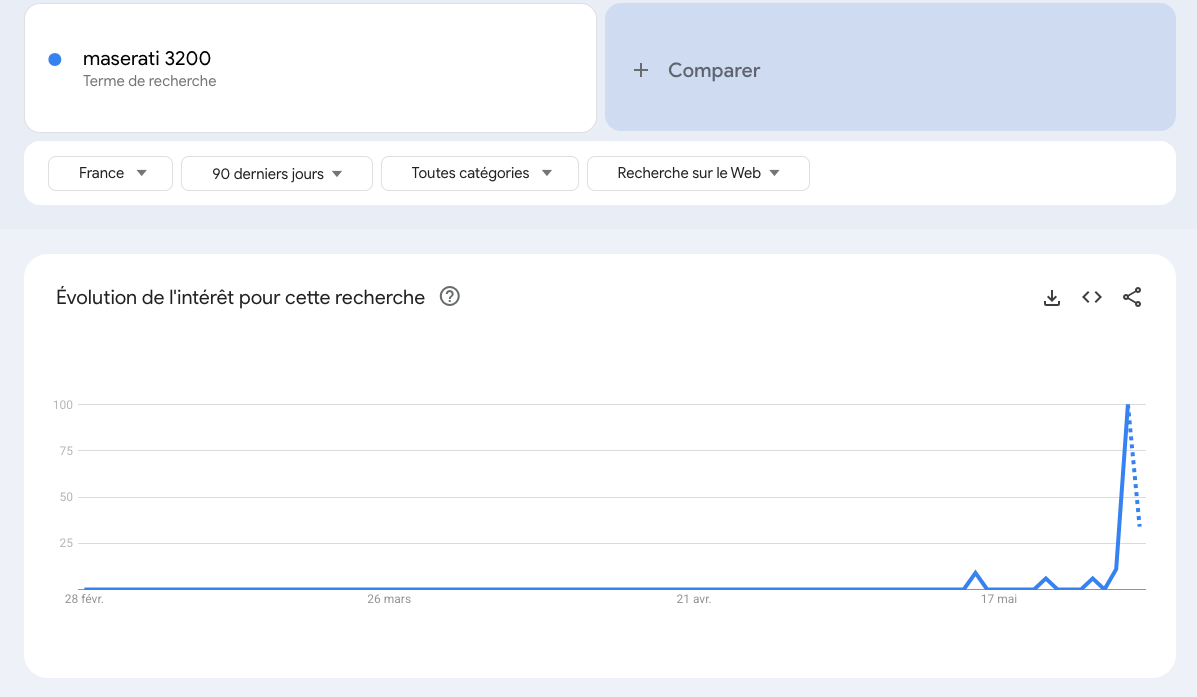Screen dimensions: 1197x697
Task: Open the help question mark icon
Action: click(x=450, y=296)
